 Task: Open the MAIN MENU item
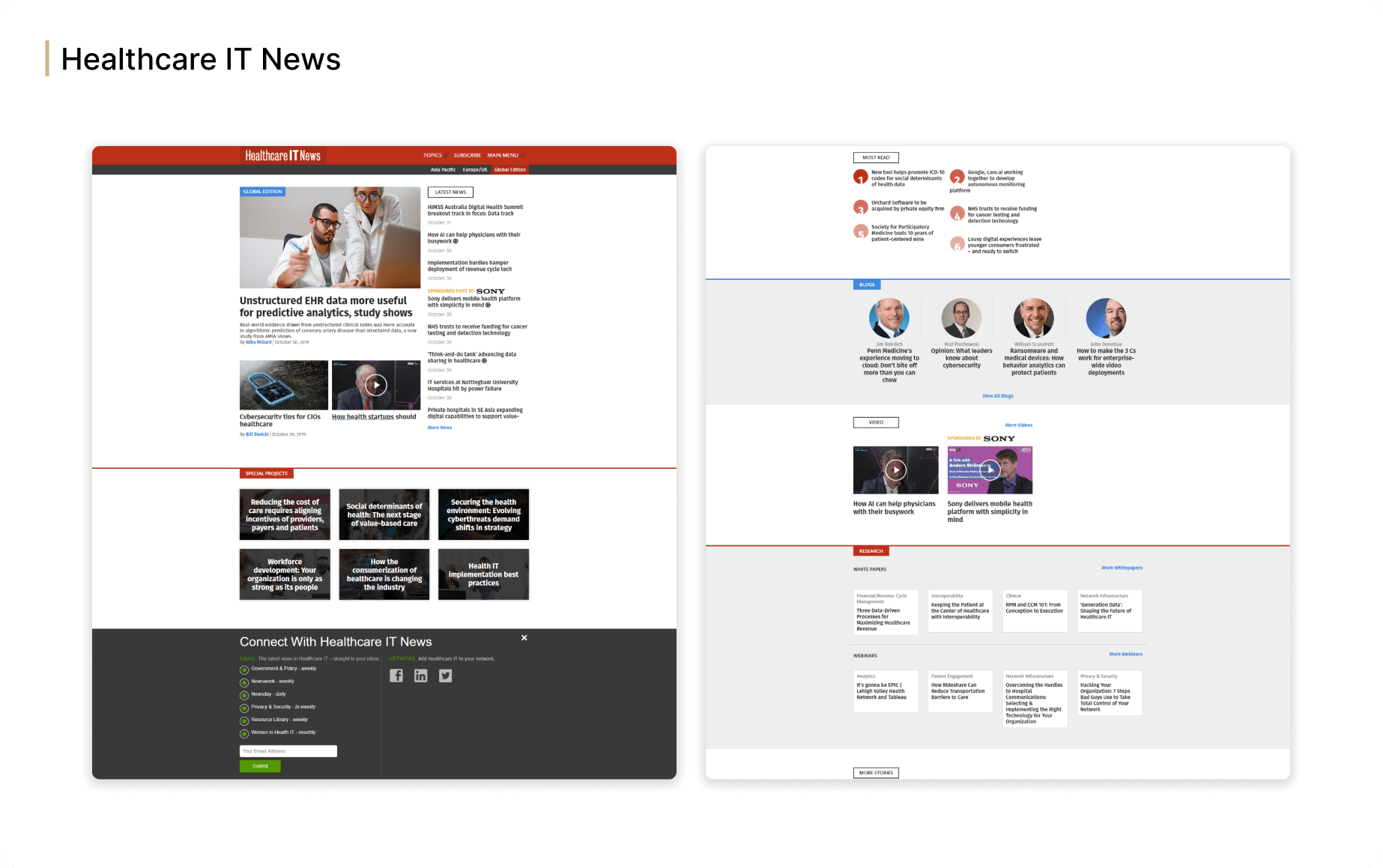[503, 156]
